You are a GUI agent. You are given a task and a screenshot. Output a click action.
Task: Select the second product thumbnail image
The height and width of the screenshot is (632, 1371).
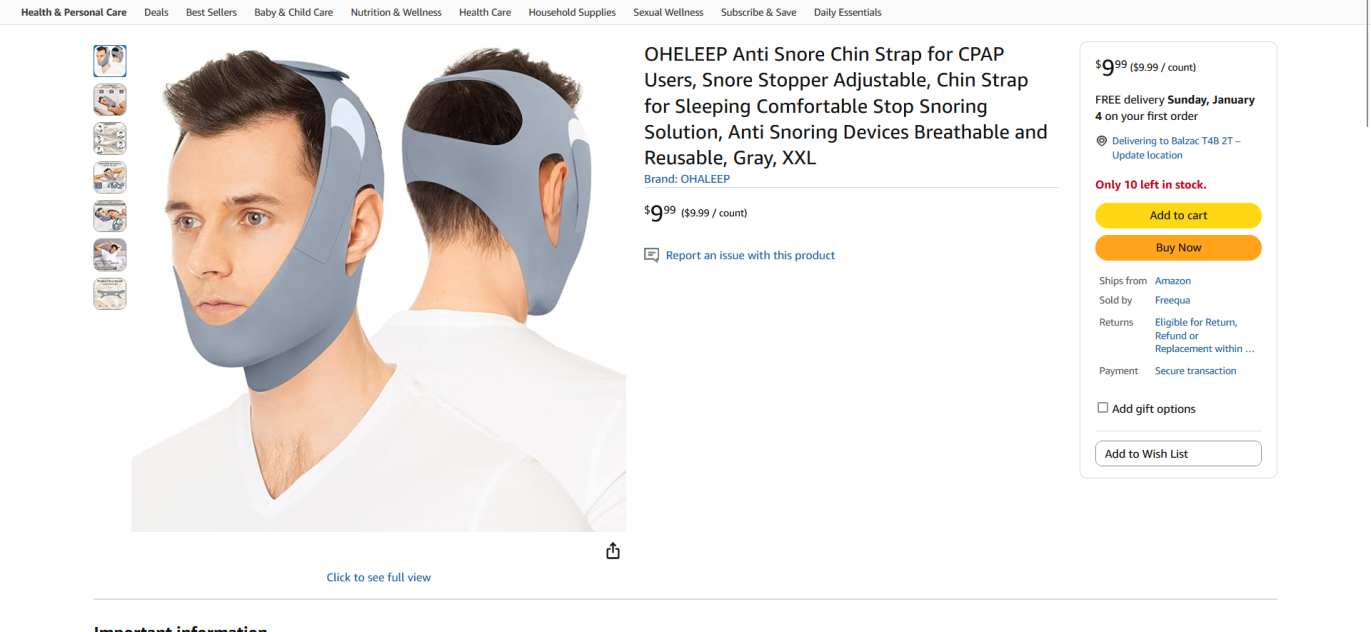[x=110, y=100]
